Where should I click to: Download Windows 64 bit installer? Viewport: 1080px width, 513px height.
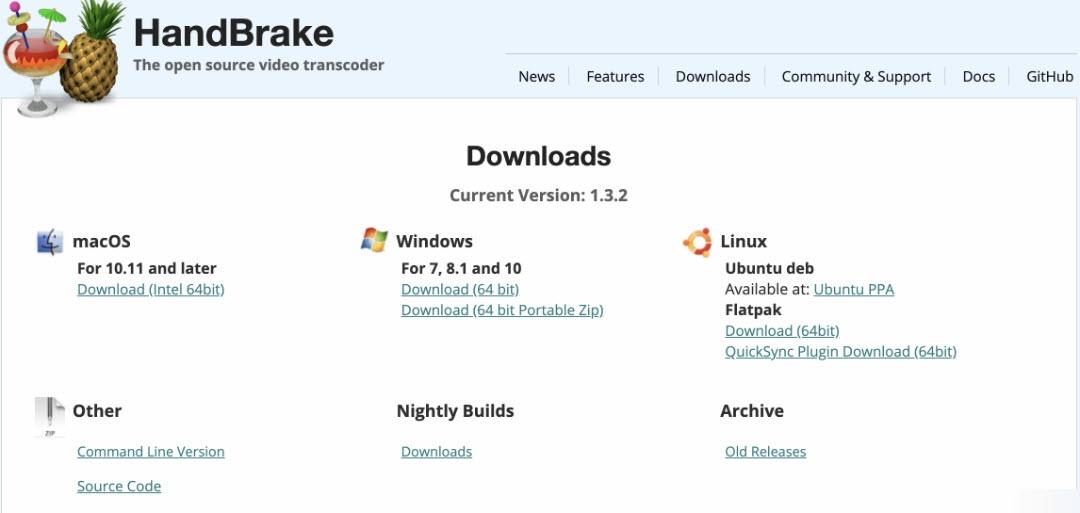point(460,289)
